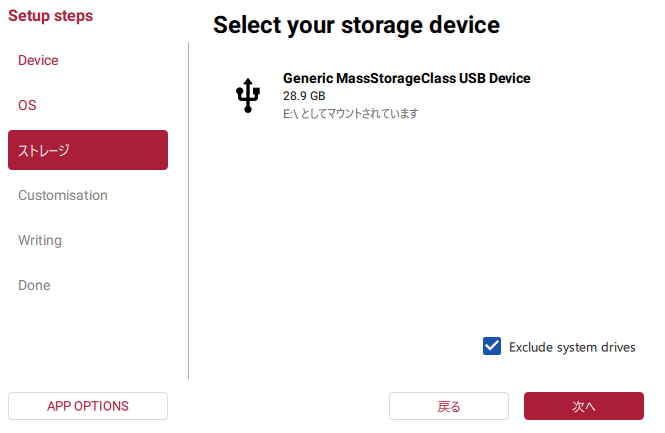The height and width of the screenshot is (433, 665).
Task: Select the Generic MassStorageClass USB Device name
Action: click(406, 78)
